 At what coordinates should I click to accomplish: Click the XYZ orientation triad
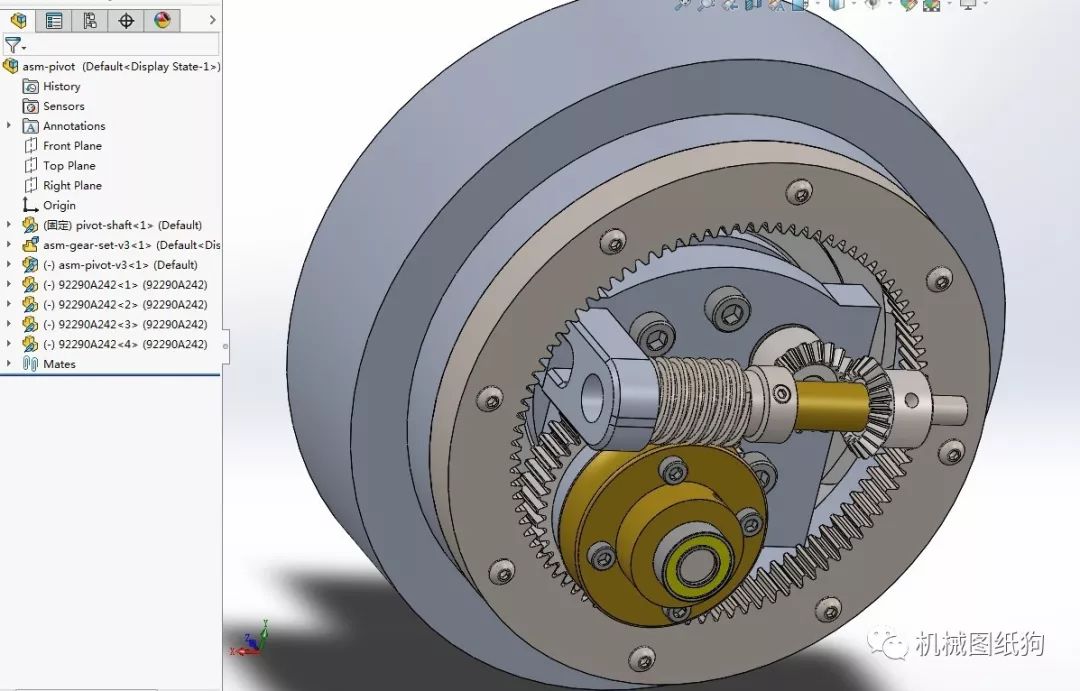(x=250, y=639)
